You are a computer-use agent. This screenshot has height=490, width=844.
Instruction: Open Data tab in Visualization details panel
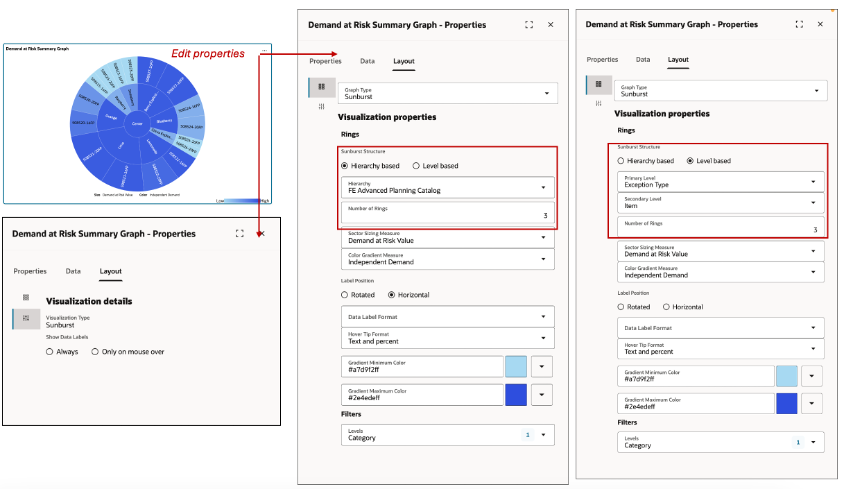click(73, 271)
